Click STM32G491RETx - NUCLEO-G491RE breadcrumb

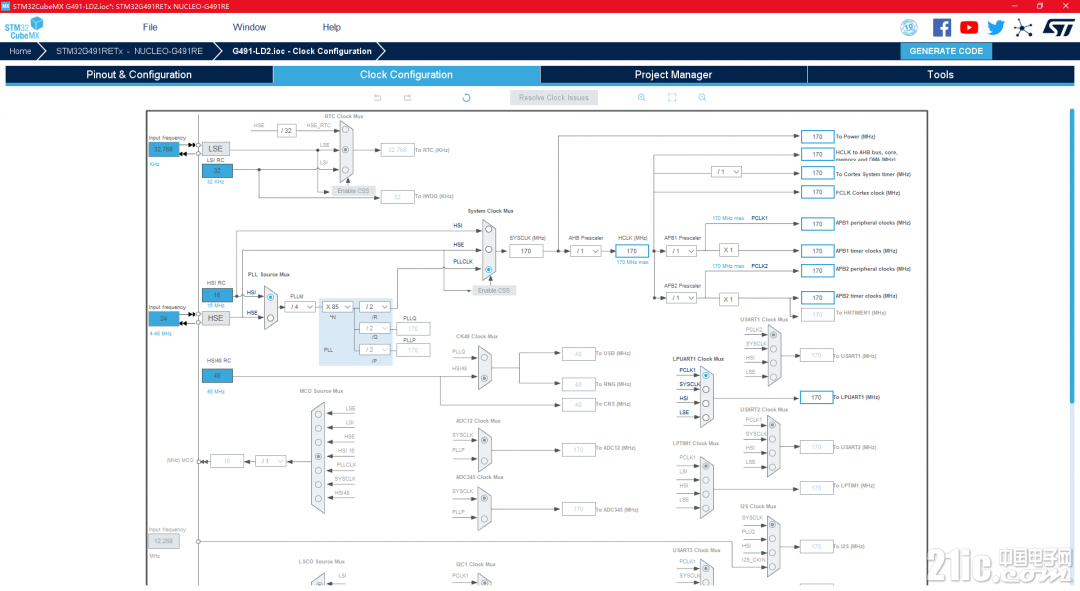pyautogui.click(x=129, y=51)
